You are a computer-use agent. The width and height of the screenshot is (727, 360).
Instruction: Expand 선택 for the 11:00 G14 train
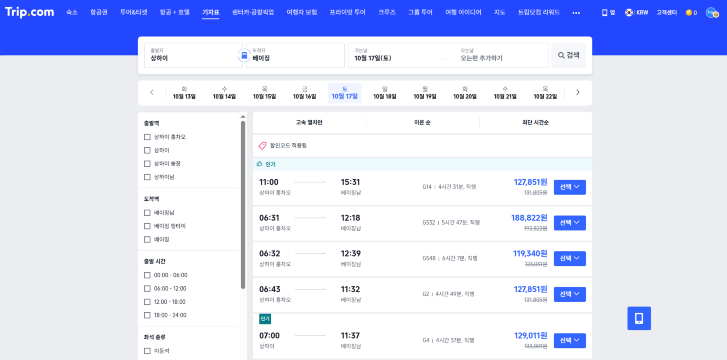(x=570, y=187)
